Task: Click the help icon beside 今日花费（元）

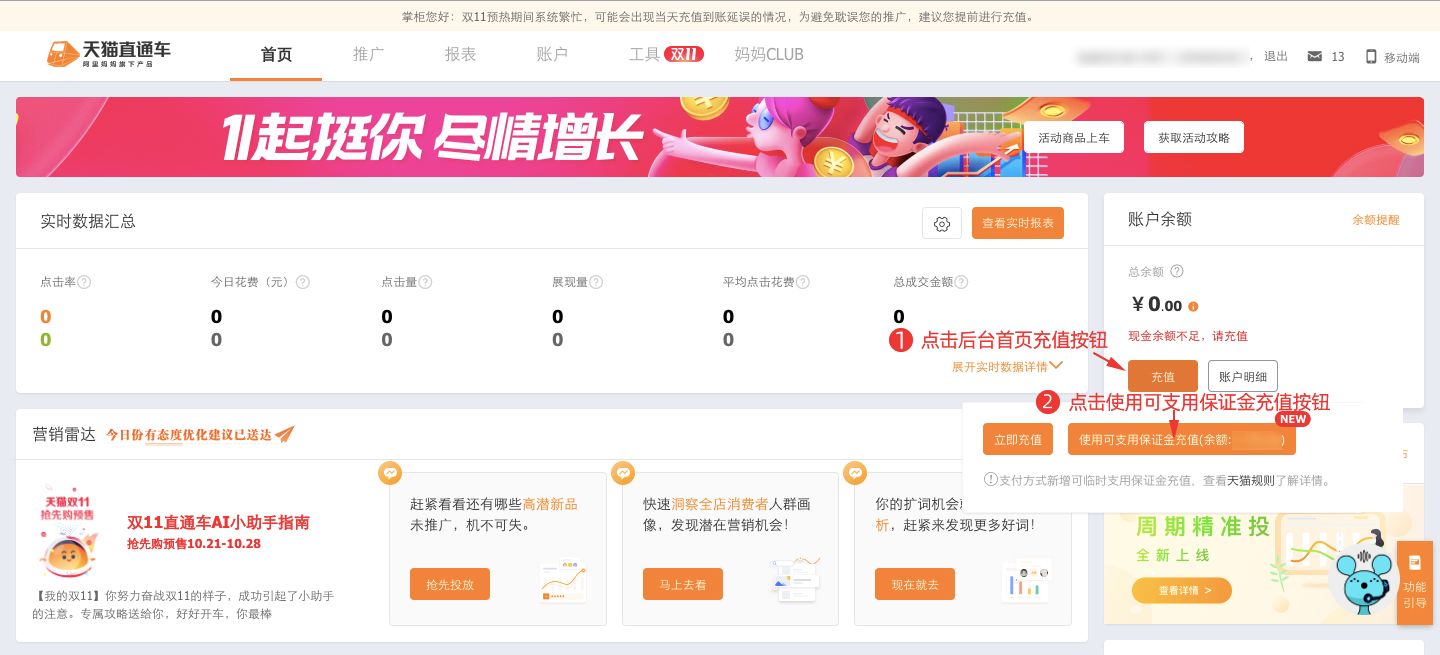Action: [x=302, y=282]
